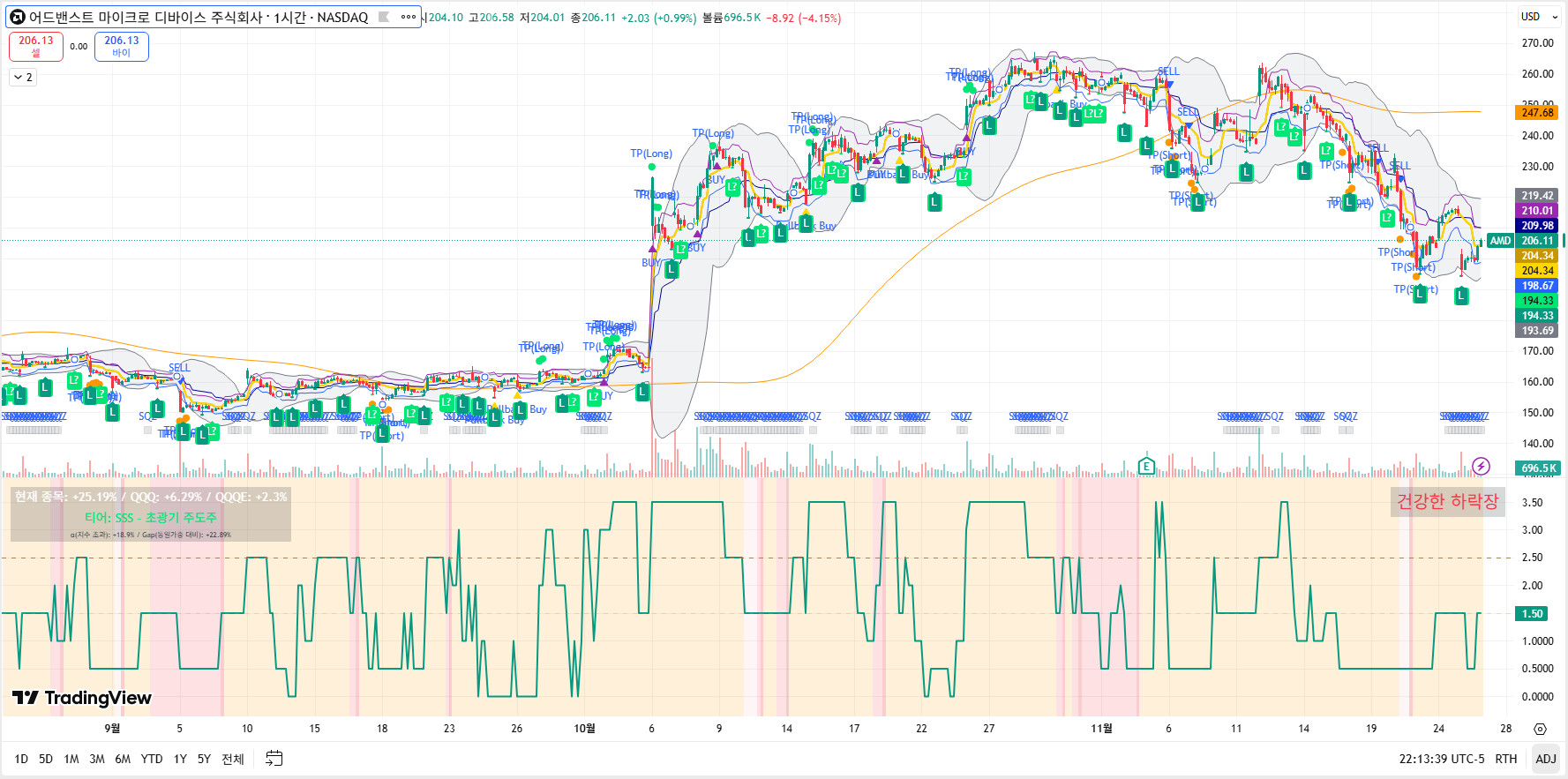1568x779 pixels.
Task: Open chart settings hexagon icon on time axis
Action: pyautogui.click(x=1540, y=729)
